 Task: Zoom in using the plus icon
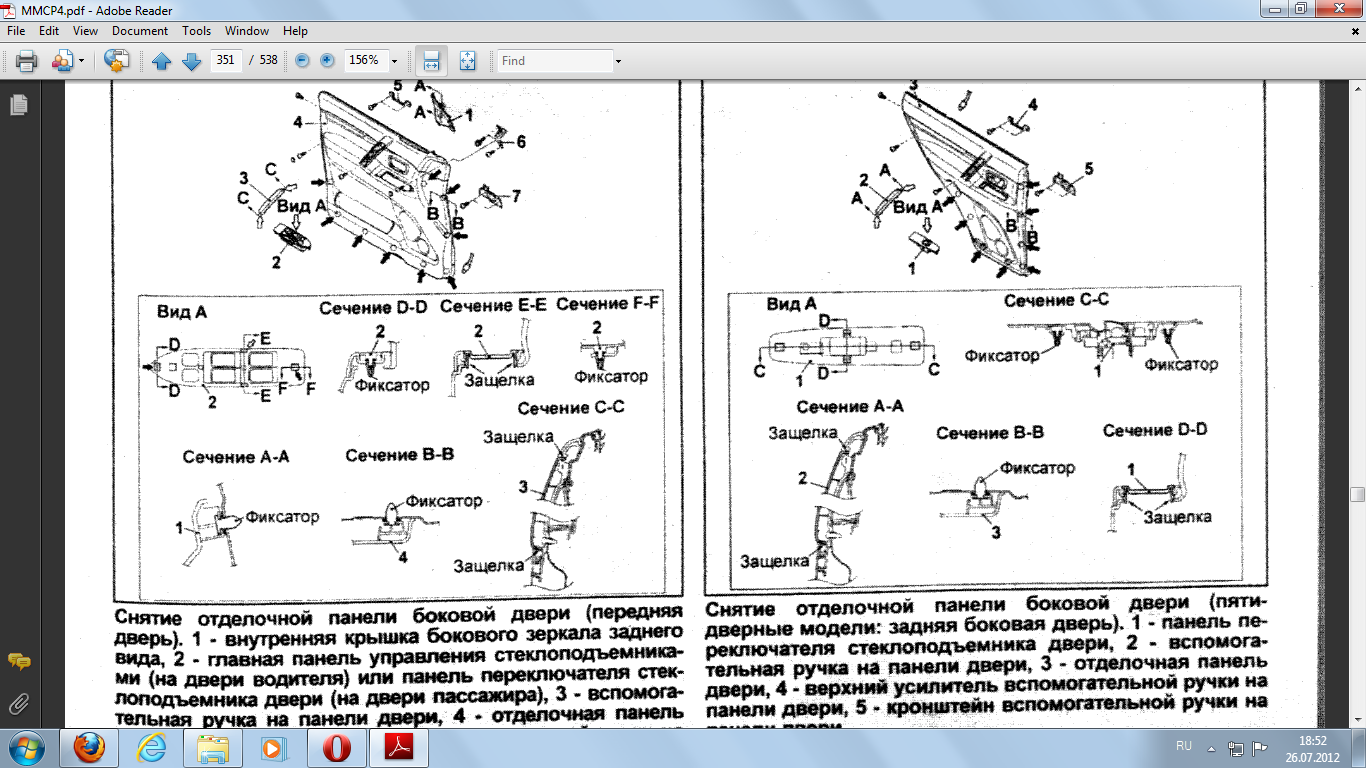tap(327, 61)
